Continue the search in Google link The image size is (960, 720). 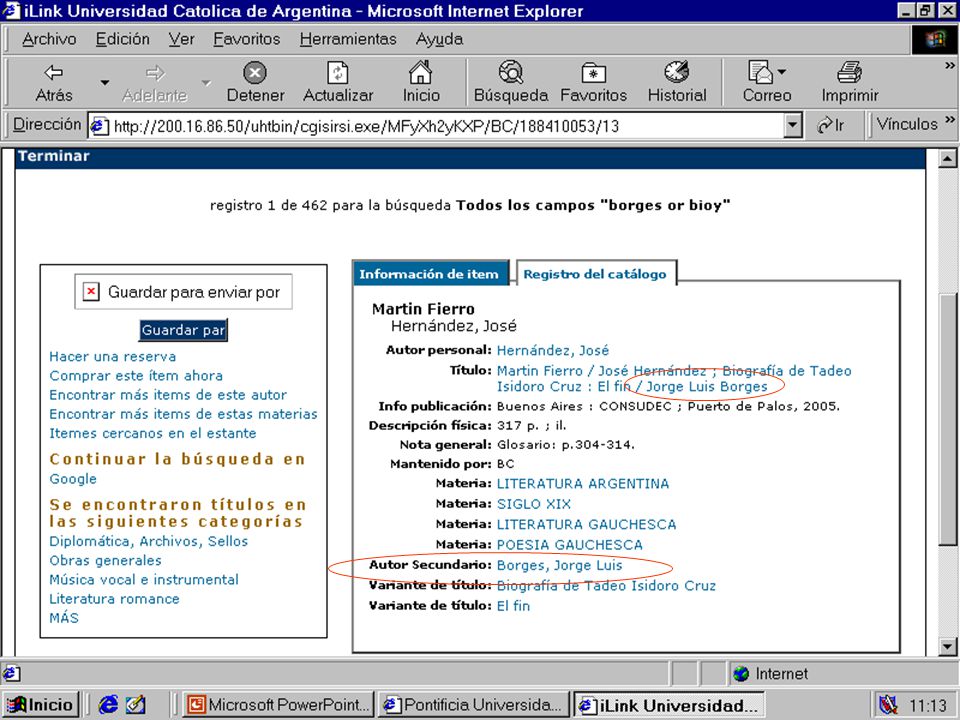pos(73,479)
